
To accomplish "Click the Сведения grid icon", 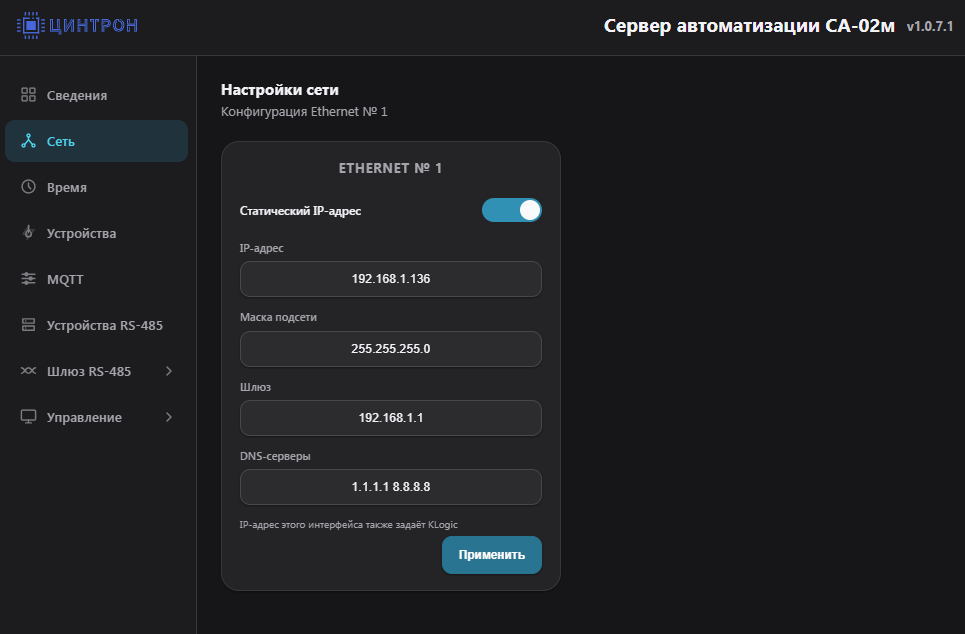I will pyautogui.click(x=28, y=95).
